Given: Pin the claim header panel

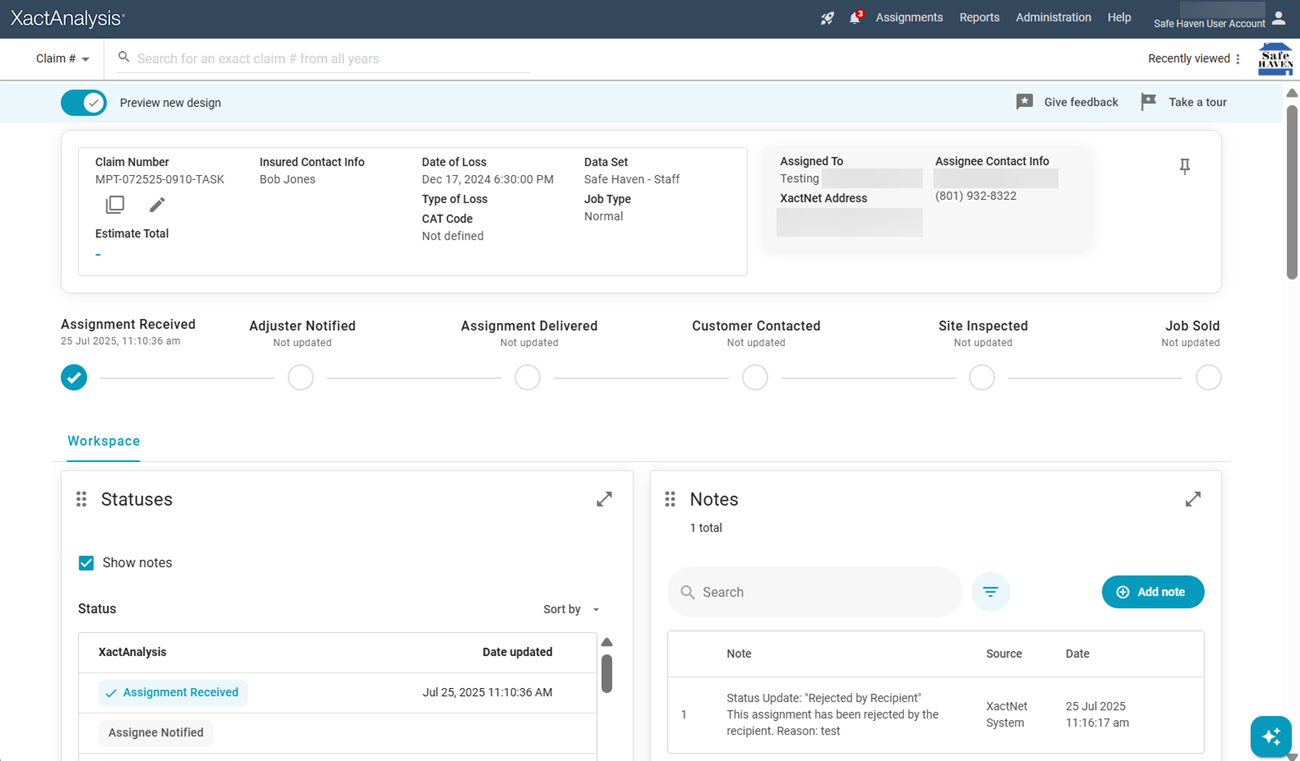Looking at the screenshot, I should (x=1184, y=167).
